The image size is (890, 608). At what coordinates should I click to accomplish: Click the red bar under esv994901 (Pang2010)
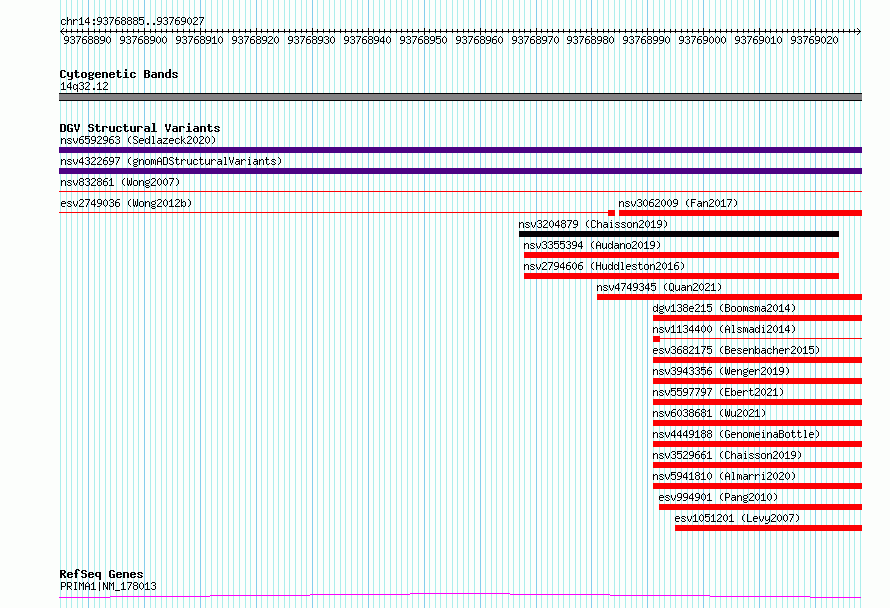click(761, 507)
